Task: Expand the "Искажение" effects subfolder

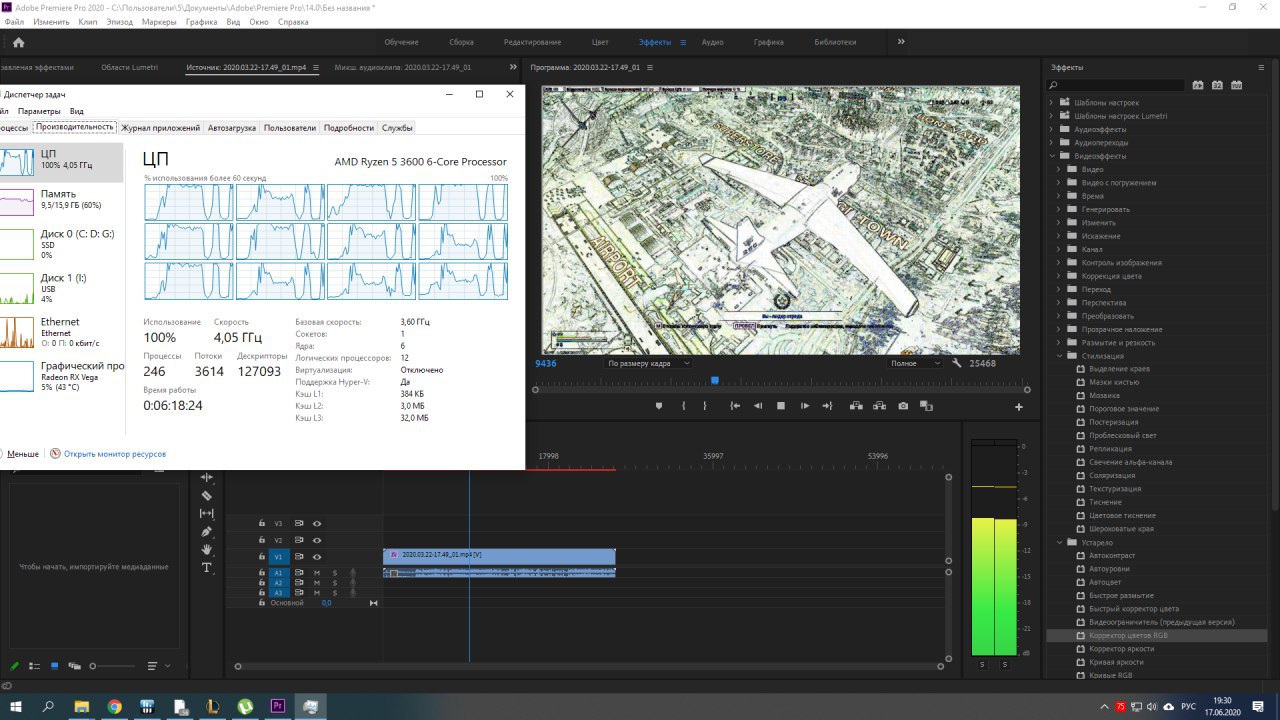Action: 1060,236
